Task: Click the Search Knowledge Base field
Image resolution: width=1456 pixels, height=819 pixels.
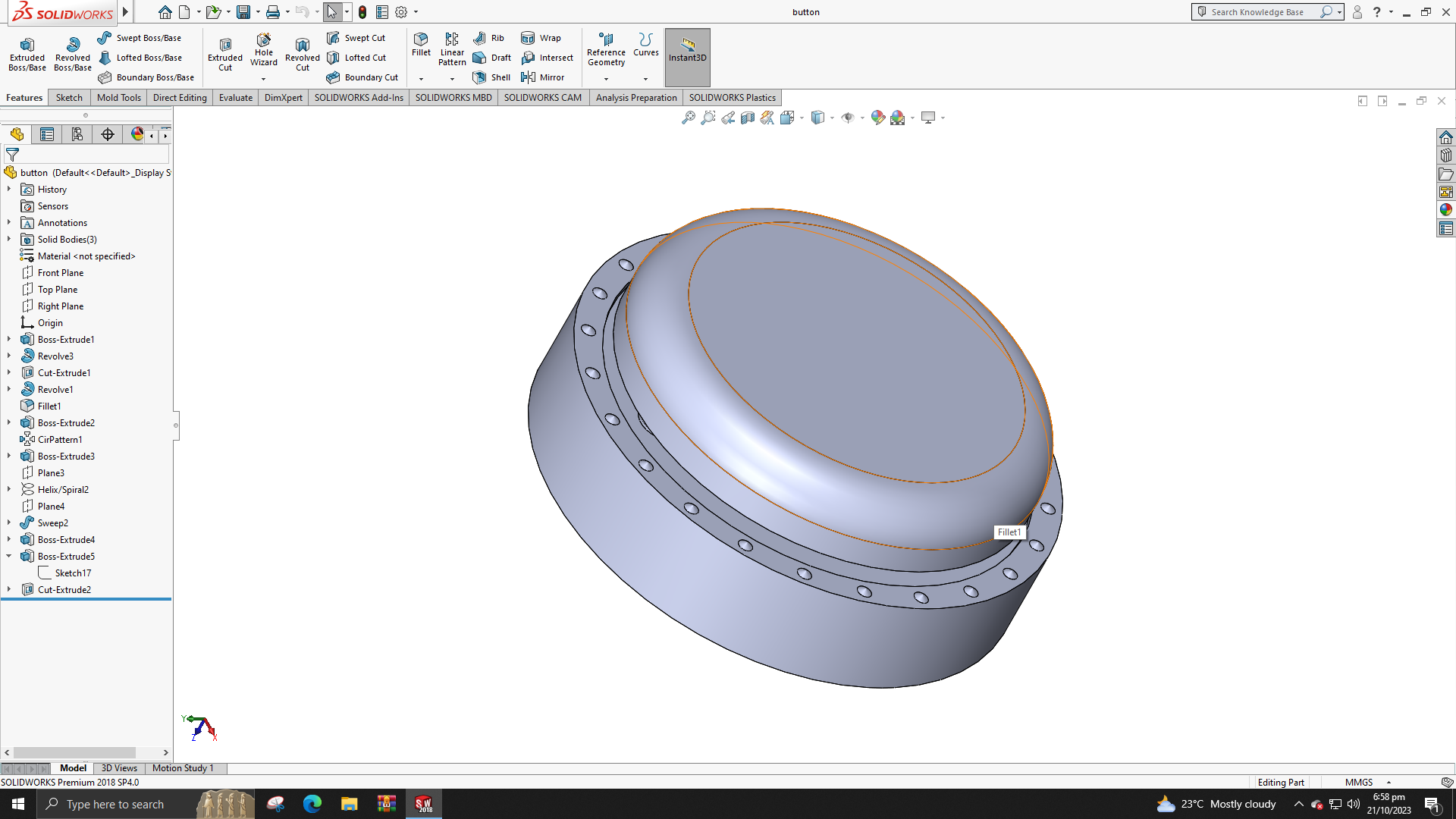Action: [x=1257, y=12]
